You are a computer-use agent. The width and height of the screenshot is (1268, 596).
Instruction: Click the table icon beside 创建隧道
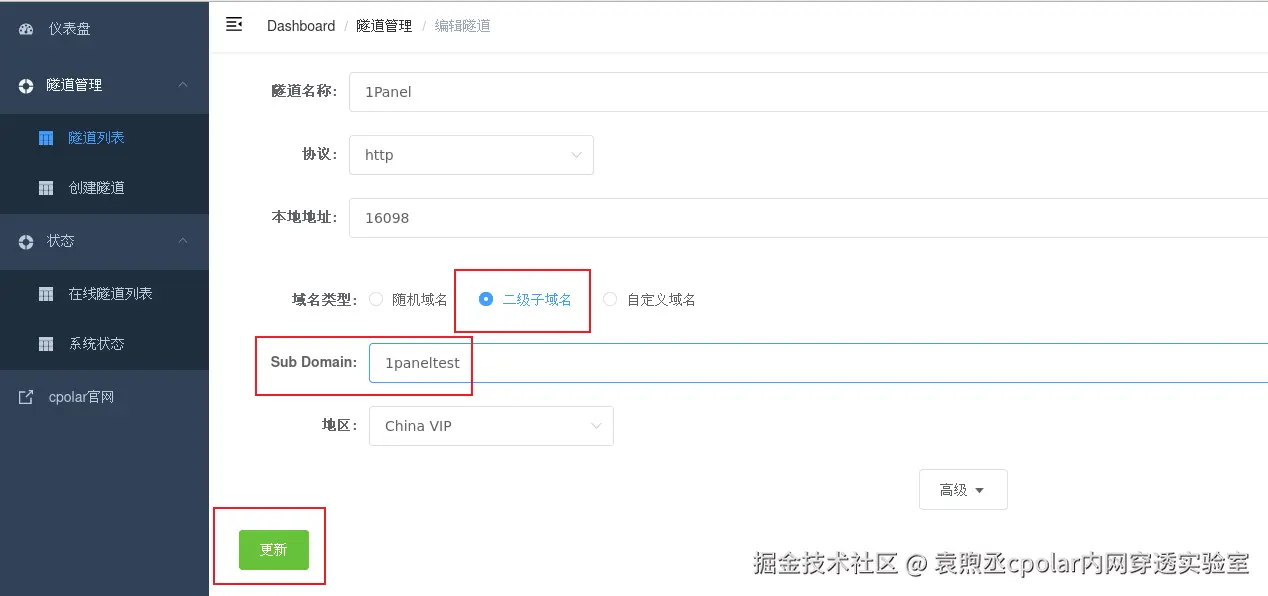click(46, 188)
